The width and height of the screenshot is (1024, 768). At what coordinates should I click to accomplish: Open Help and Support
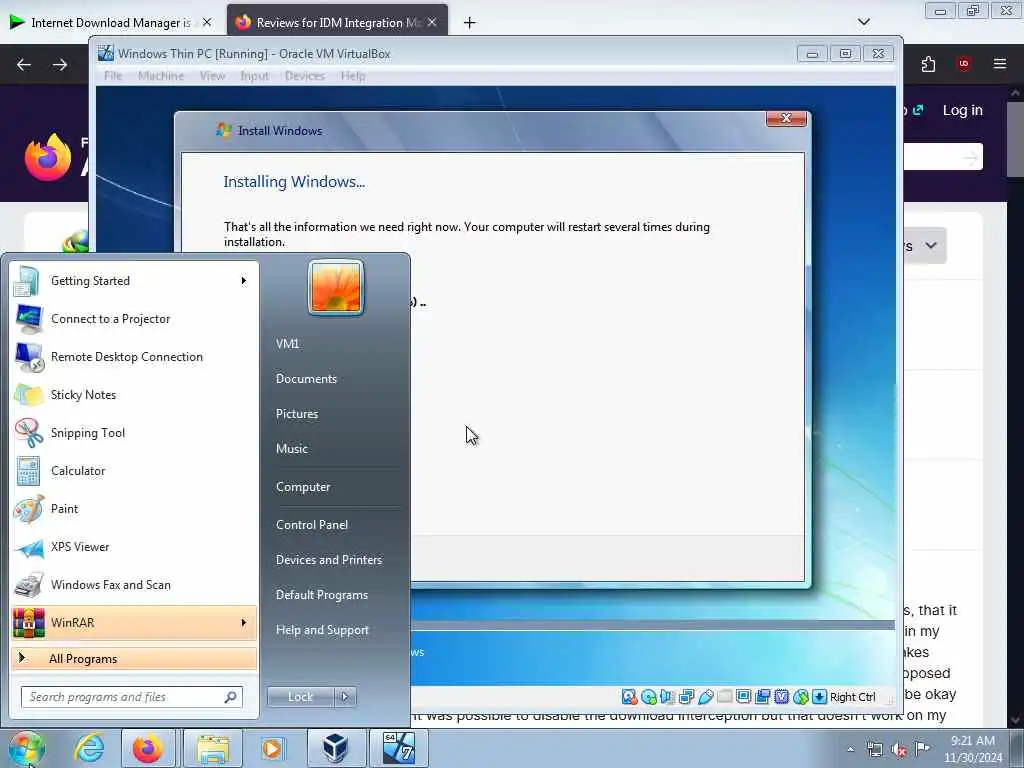point(322,630)
